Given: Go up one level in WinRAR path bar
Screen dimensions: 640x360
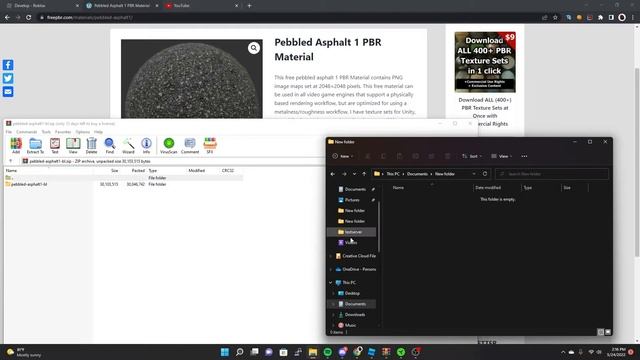Looking at the screenshot, I should pos(11,161).
